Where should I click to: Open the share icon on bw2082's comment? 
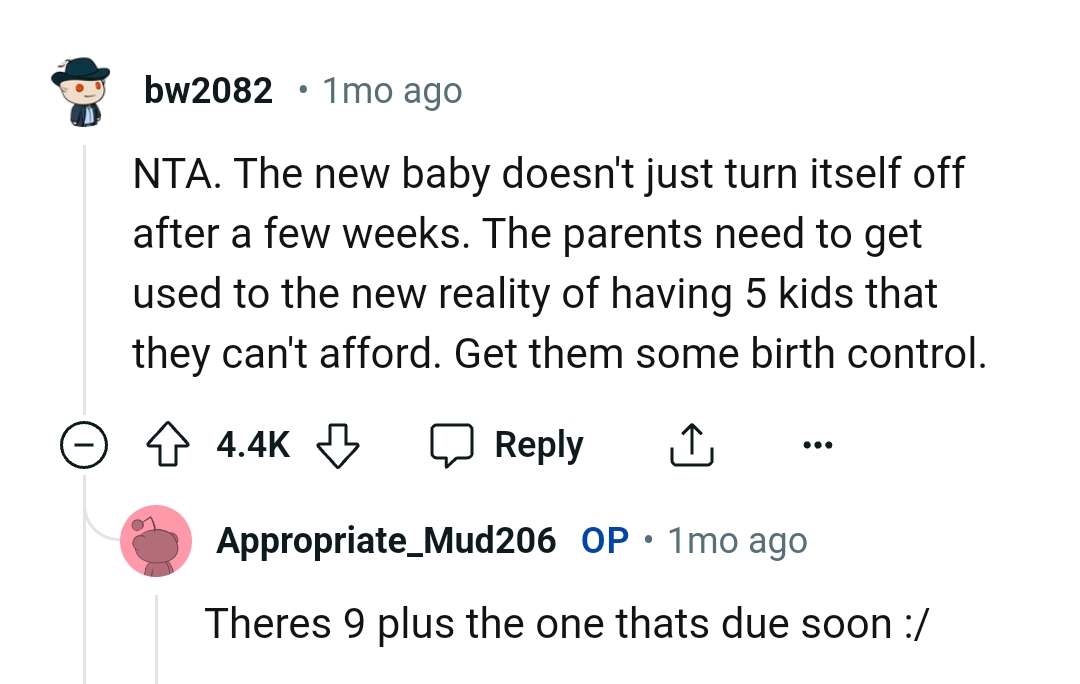[x=691, y=443]
